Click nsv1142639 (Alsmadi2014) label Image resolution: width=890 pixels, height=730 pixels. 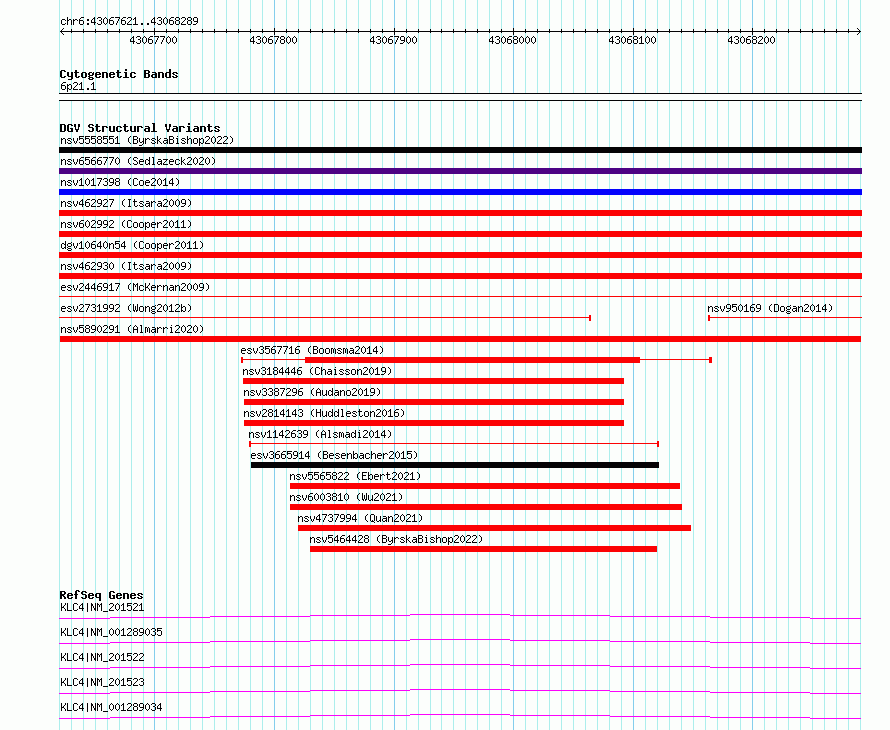click(320, 434)
